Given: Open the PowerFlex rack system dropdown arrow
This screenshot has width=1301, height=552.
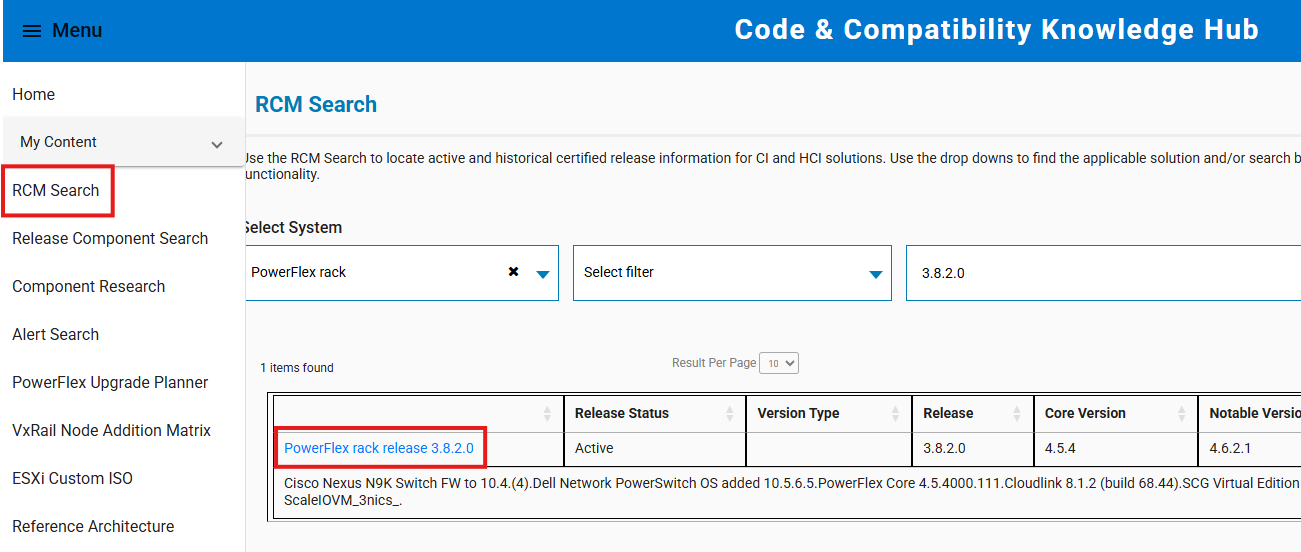Looking at the screenshot, I should point(543,274).
